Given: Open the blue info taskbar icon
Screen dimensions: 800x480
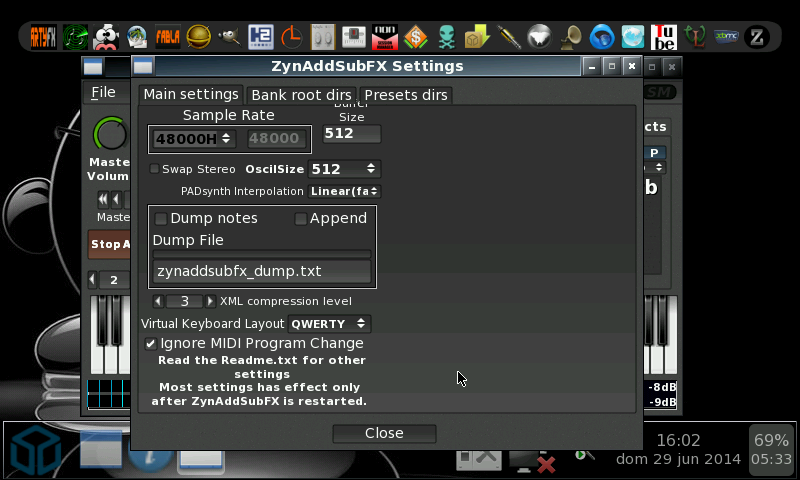Looking at the screenshot, I should [151, 459].
